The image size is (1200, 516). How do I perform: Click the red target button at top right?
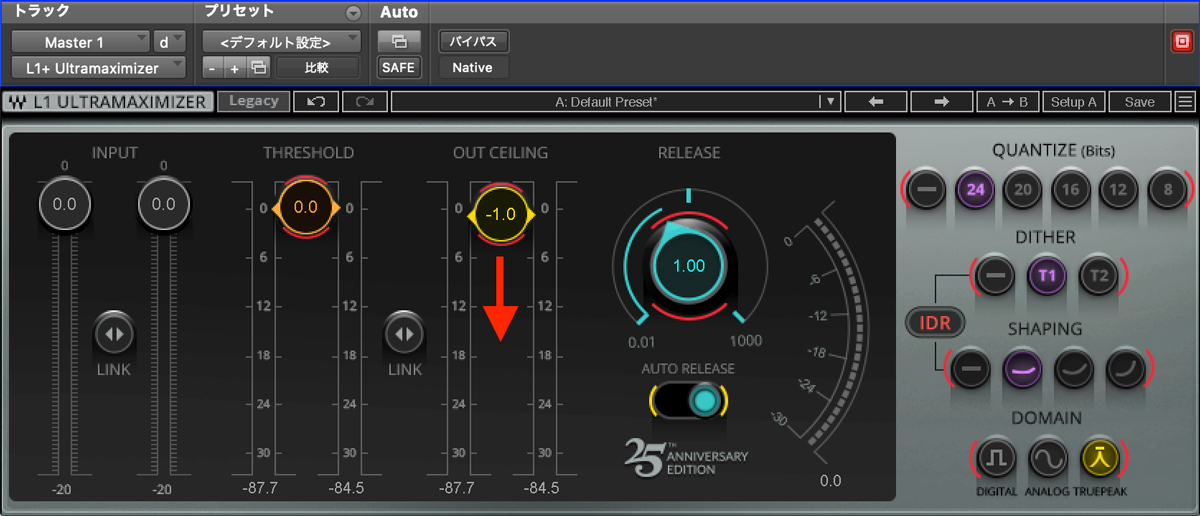coord(1181,41)
